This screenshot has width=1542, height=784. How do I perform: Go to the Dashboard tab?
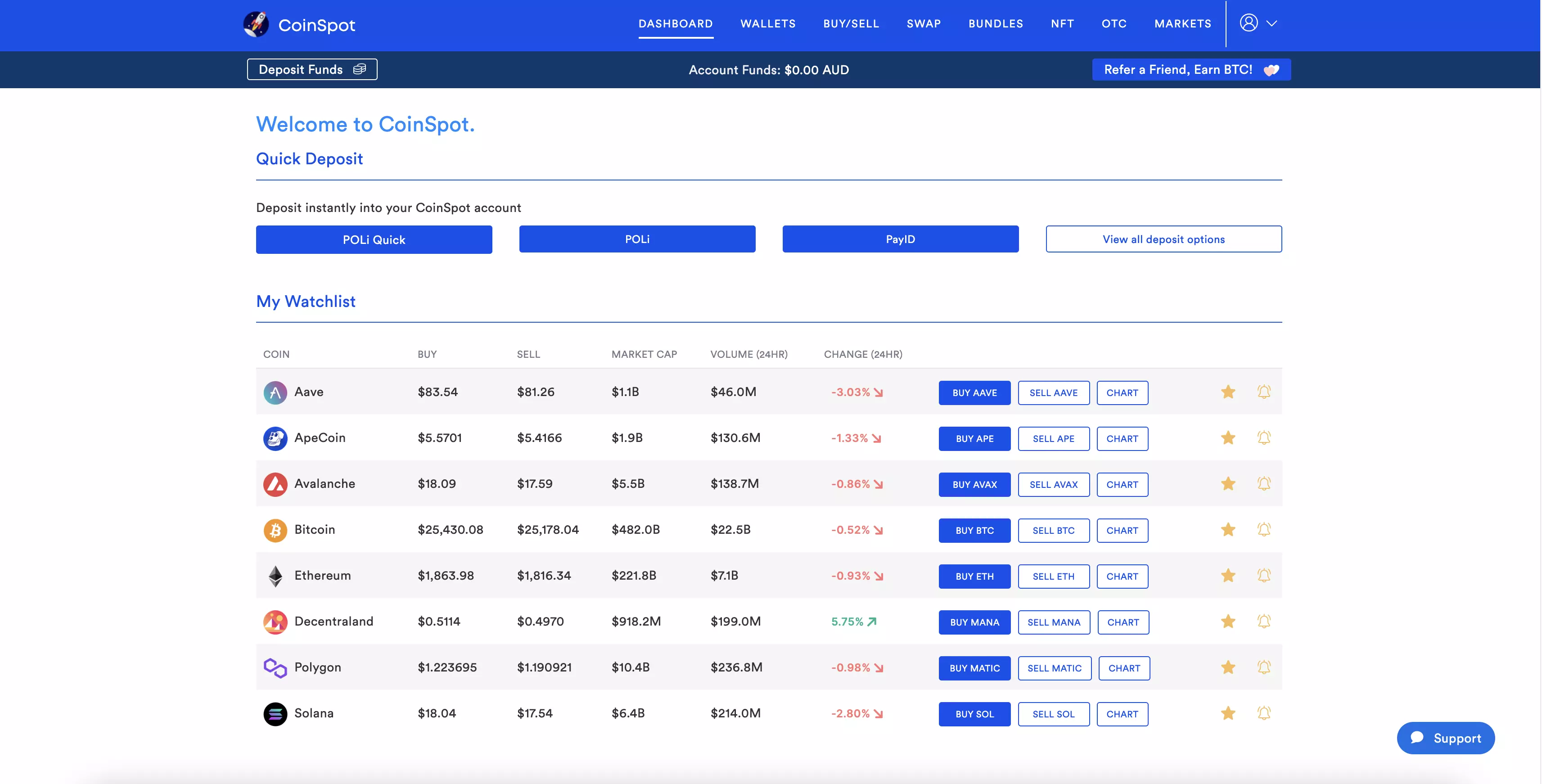pyautogui.click(x=675, y=24)
